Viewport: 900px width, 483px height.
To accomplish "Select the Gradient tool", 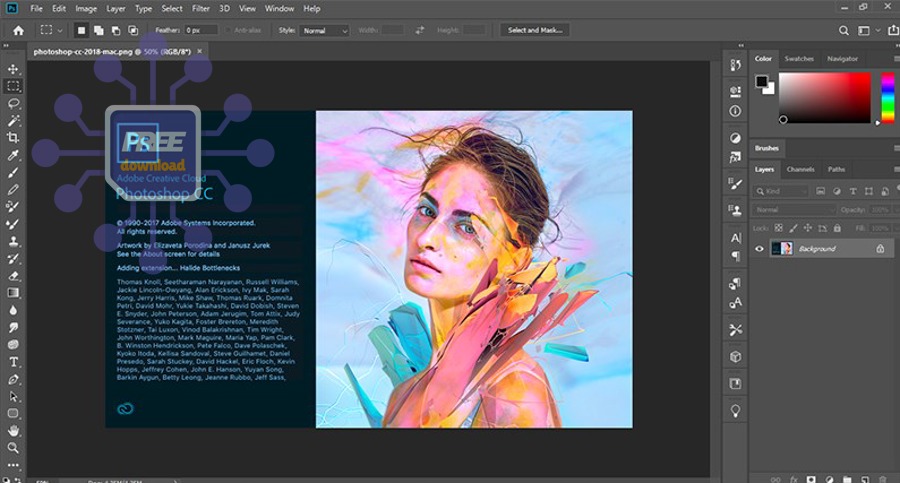I will pos(13,293).
